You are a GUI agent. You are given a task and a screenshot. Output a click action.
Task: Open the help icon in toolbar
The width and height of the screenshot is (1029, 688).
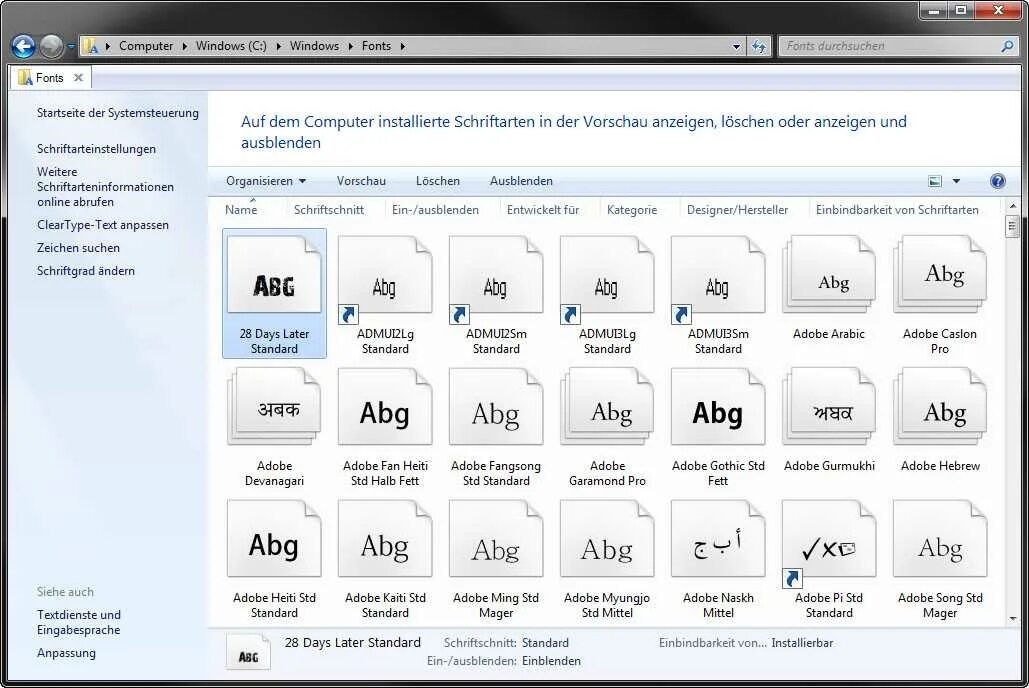998,181
